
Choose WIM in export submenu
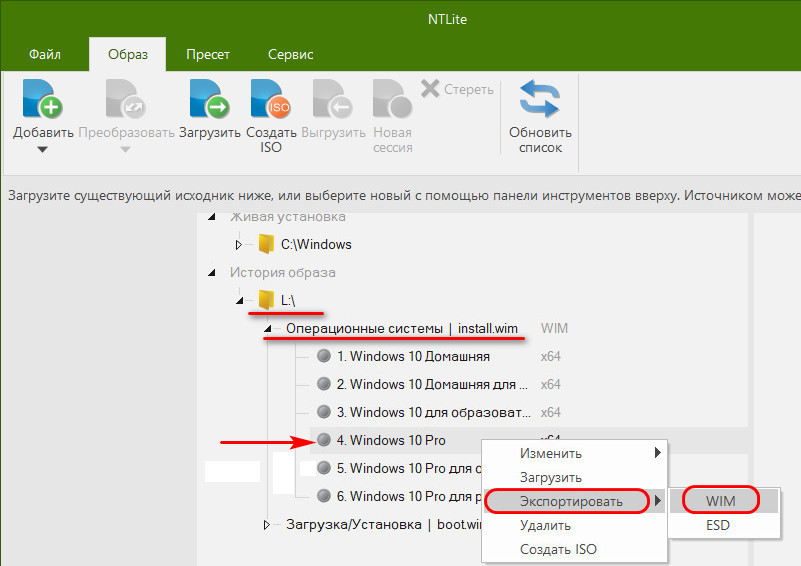pos(720,501)
